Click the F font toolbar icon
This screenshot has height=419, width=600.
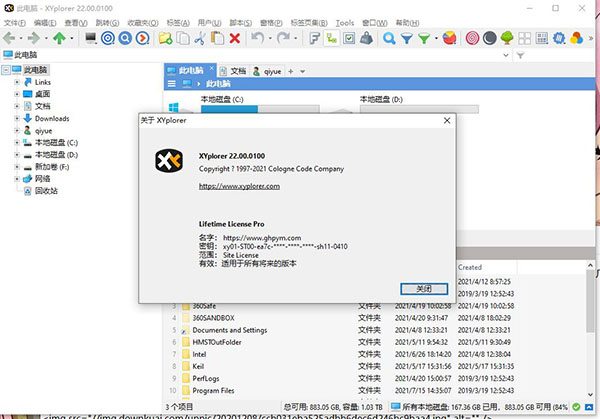point(314,38)
